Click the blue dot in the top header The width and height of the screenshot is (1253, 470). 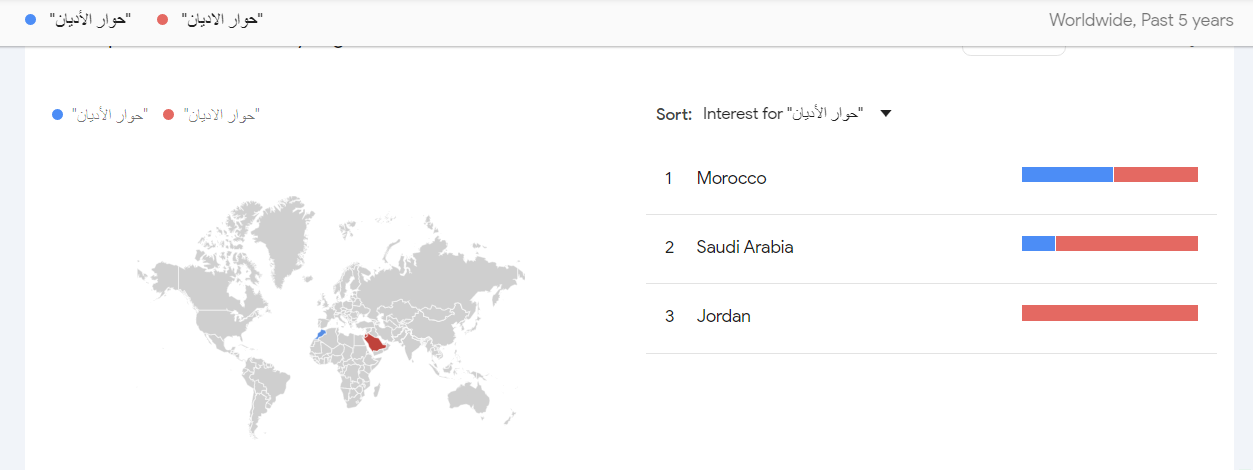31,20
